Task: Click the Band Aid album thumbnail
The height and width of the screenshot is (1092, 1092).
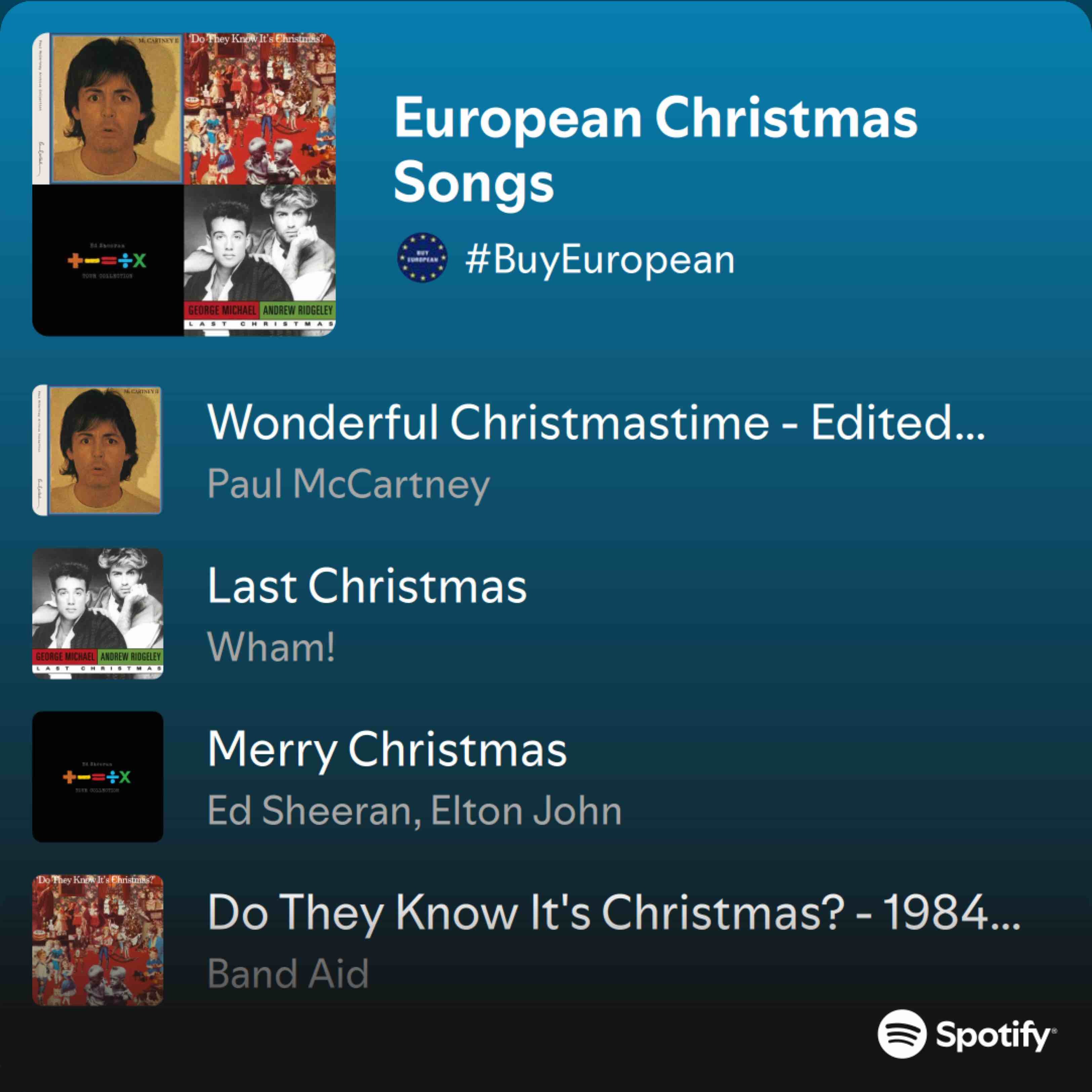Action: tap(98, 940)
